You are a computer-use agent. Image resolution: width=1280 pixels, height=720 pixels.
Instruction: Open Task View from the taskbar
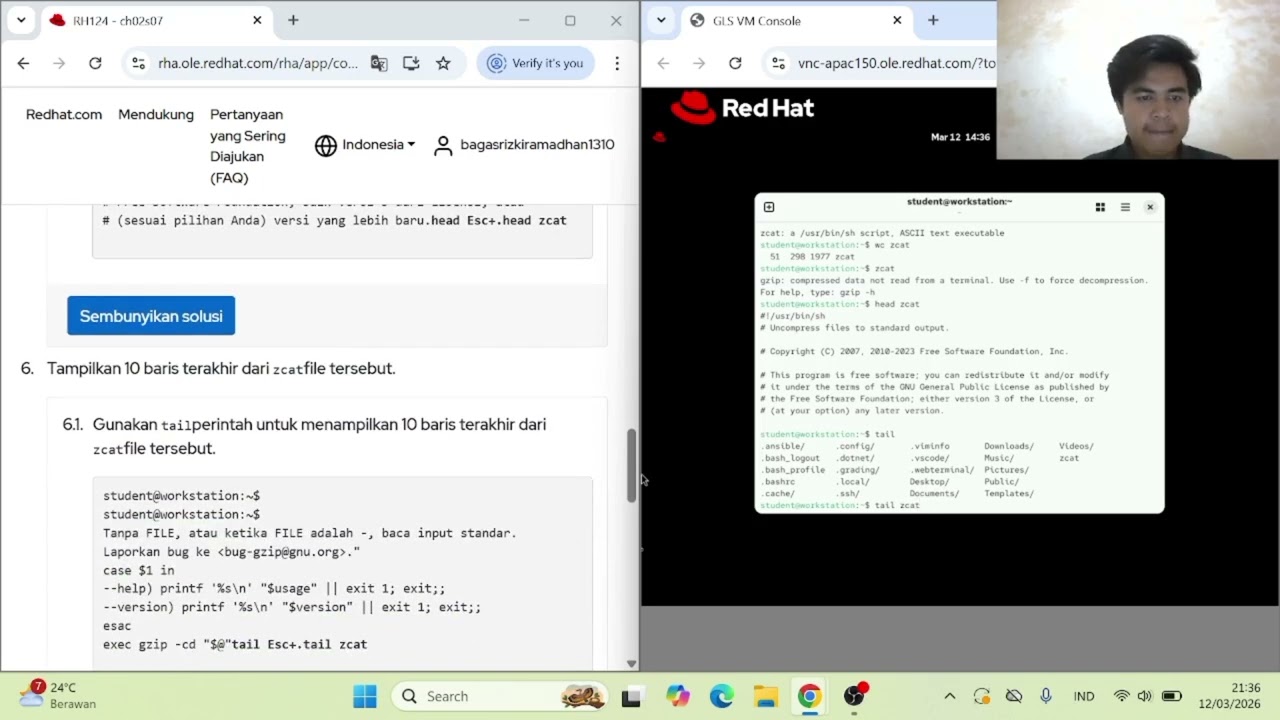pos(631,696)
